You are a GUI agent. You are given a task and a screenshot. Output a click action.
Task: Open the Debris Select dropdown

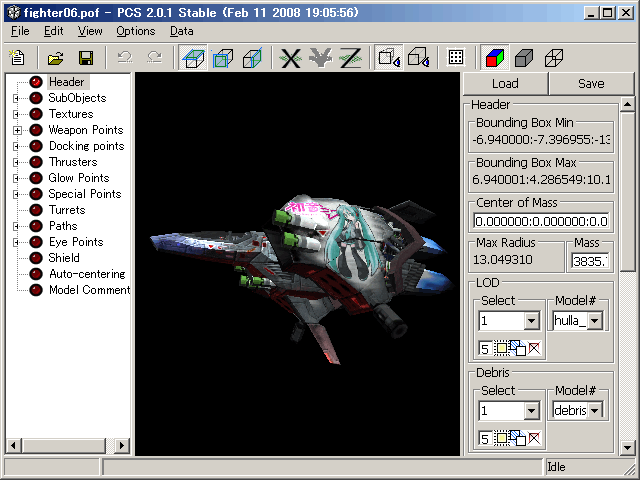(531, 411)
